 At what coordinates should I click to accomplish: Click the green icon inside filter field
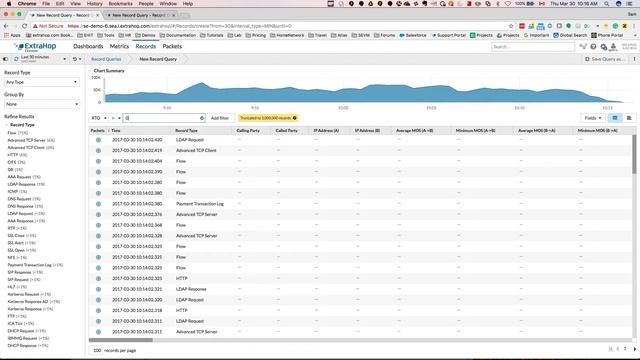(202, 118)
